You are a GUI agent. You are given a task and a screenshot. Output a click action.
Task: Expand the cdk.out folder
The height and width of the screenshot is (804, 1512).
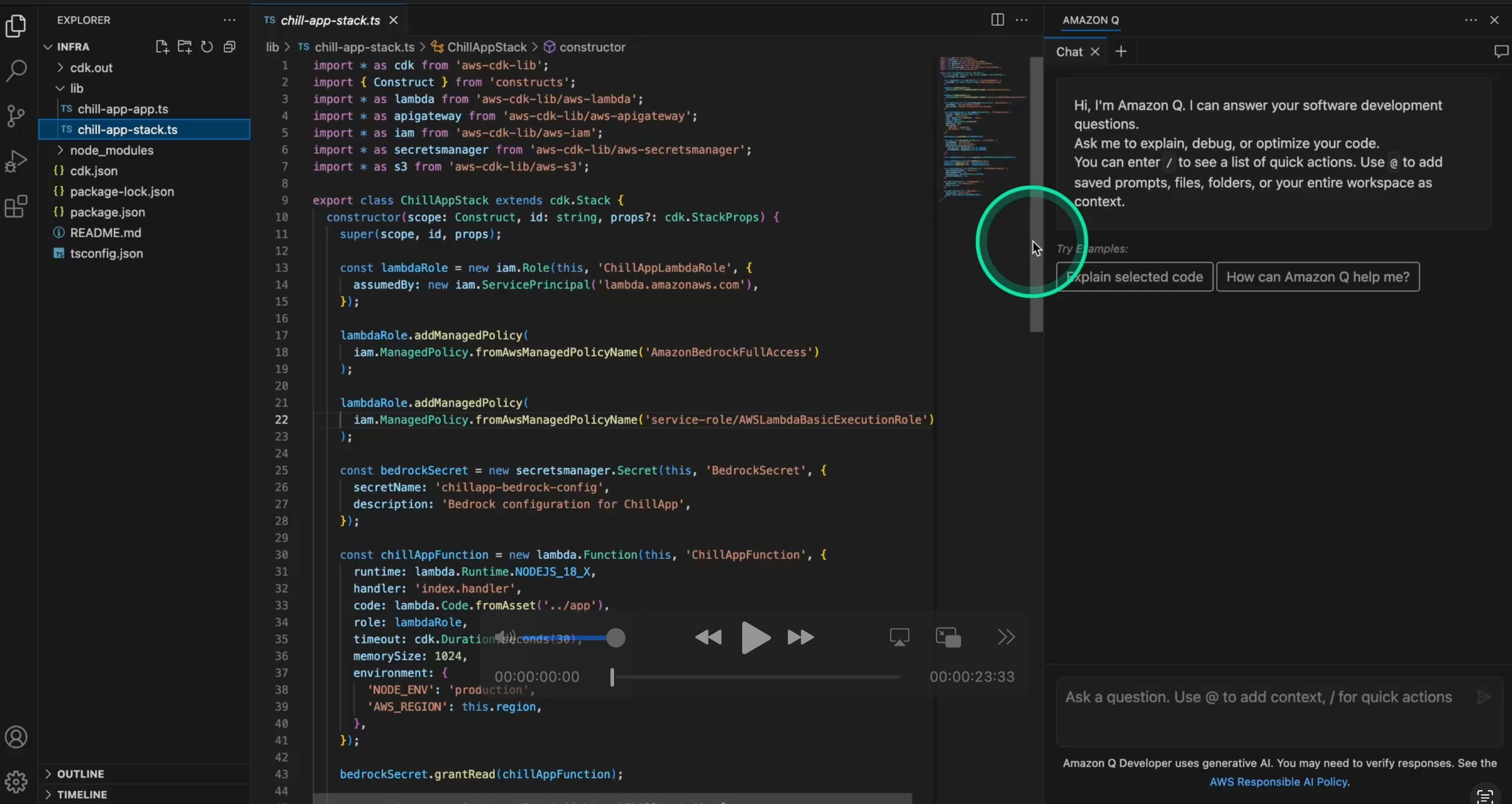(x=91, y=67)
